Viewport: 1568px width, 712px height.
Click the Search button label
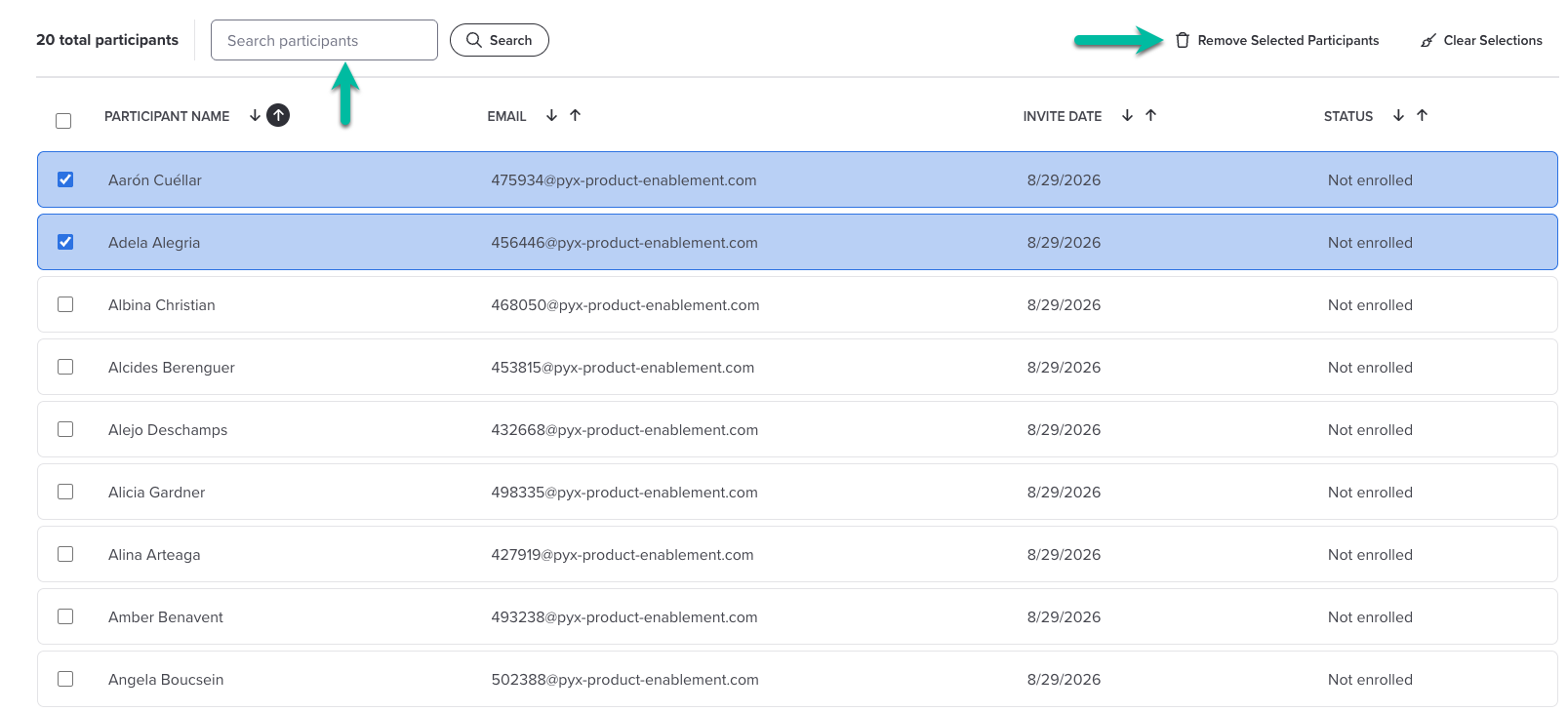tap(510, 40)
